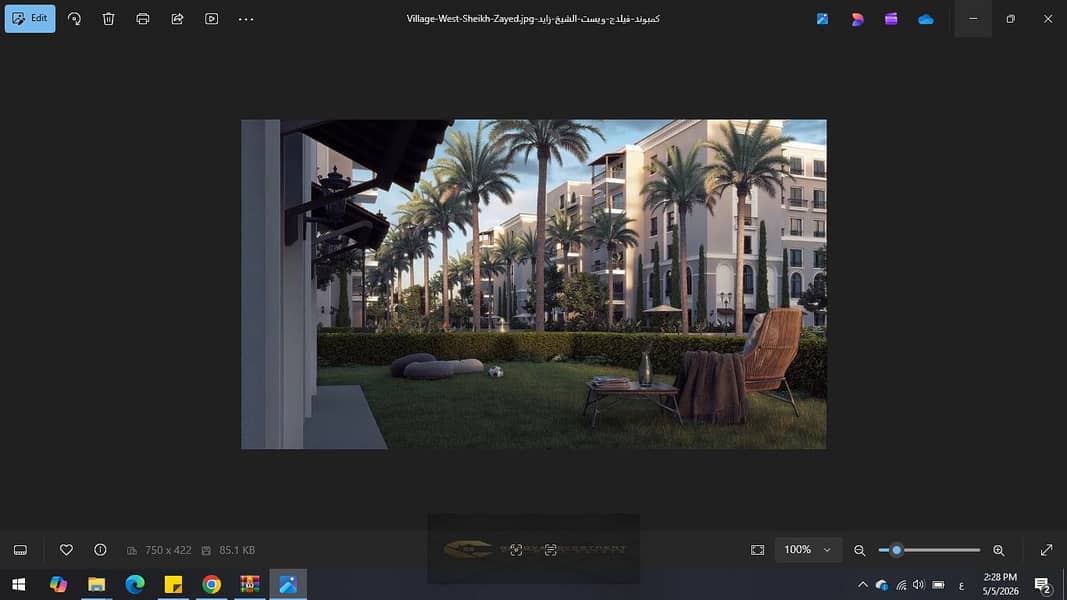
Task: Expand the 100% zoom dropdown
Action: (x=808, y=550)
